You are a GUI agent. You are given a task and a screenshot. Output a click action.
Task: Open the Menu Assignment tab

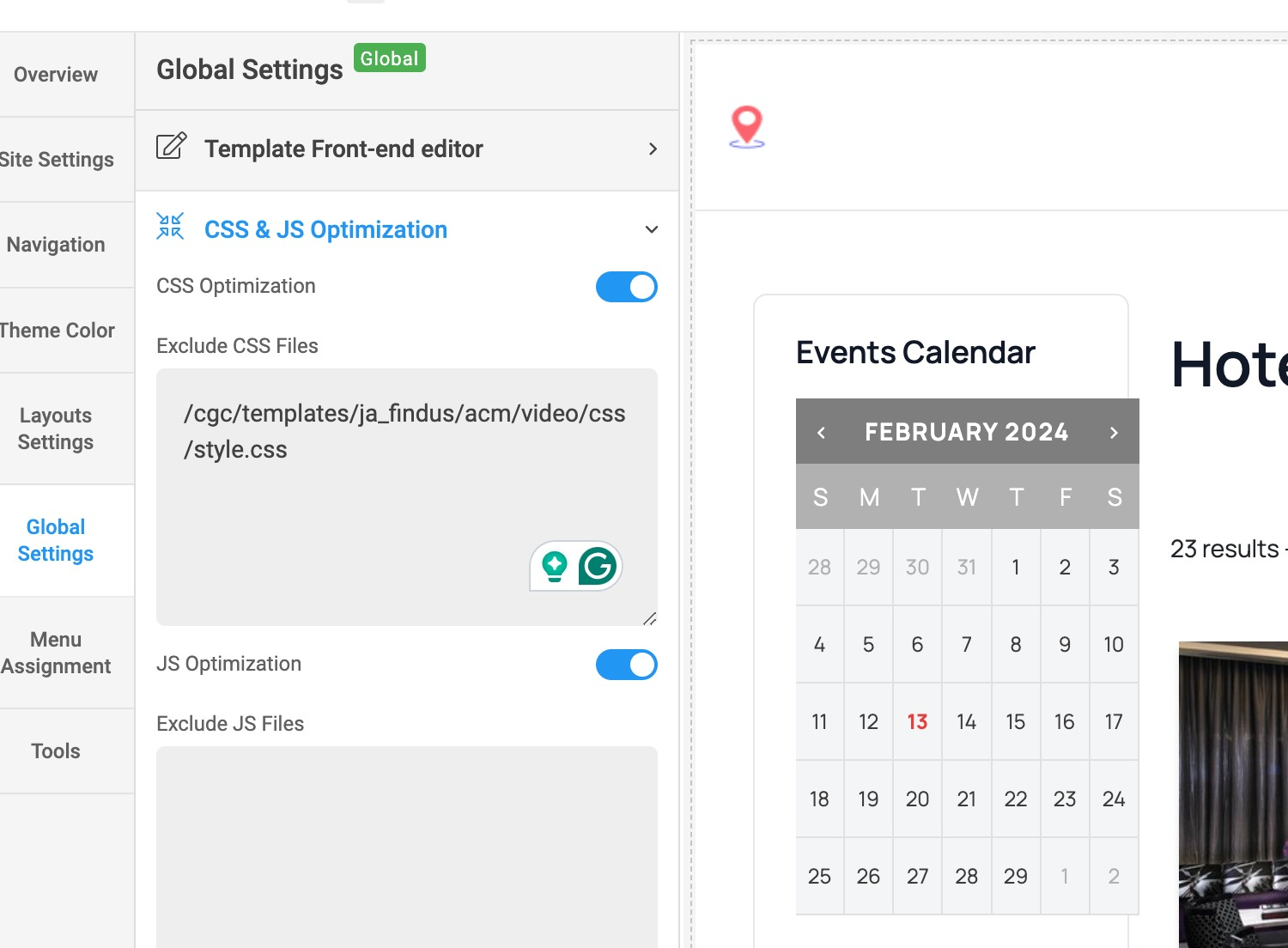[x=56, y=653]
